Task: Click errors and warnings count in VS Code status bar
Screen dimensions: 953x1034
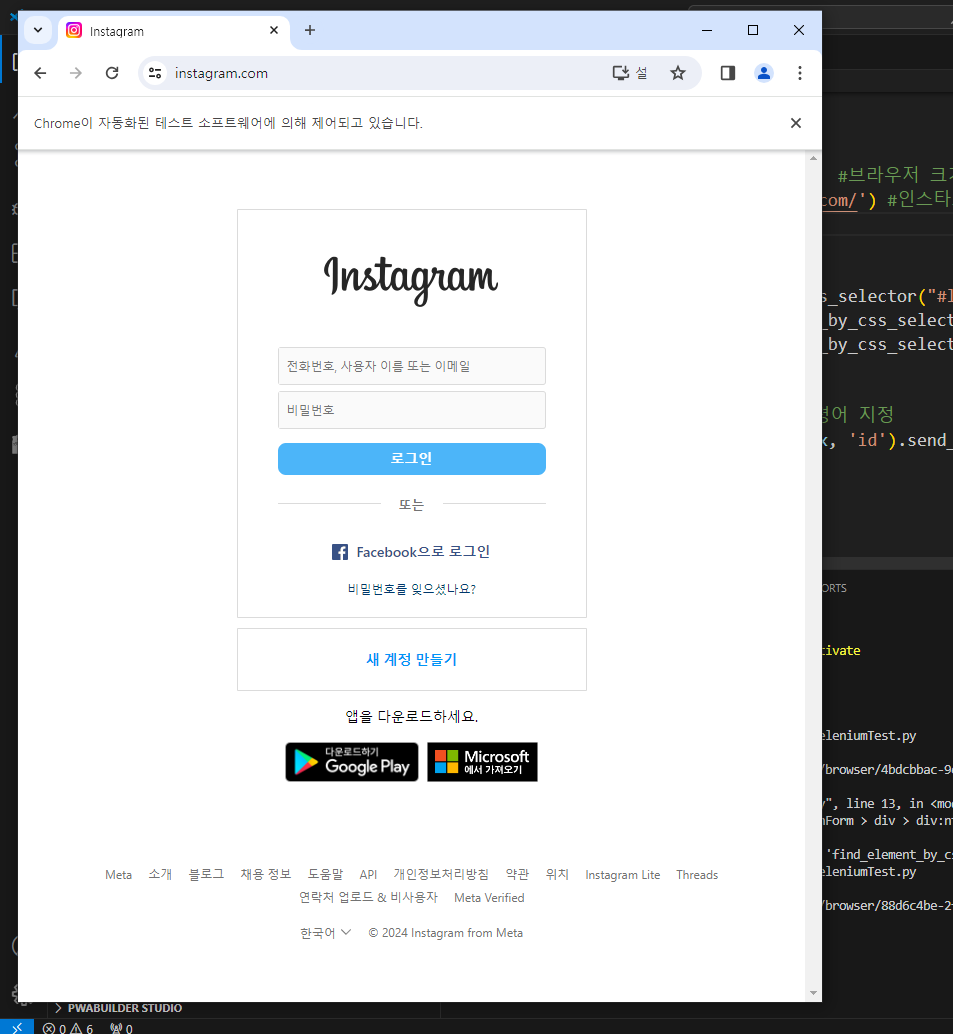Action: [68, 1028]
